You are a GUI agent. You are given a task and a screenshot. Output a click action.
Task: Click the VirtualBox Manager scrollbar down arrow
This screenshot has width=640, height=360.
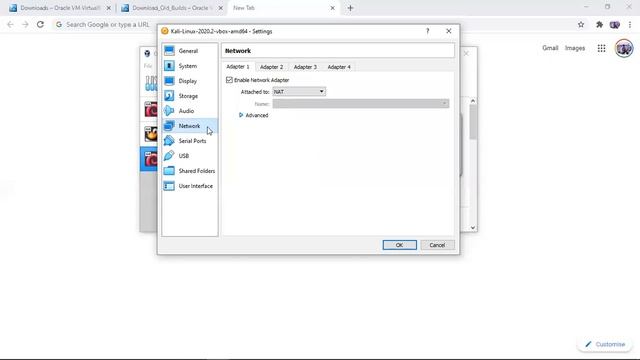click(473, 228)
